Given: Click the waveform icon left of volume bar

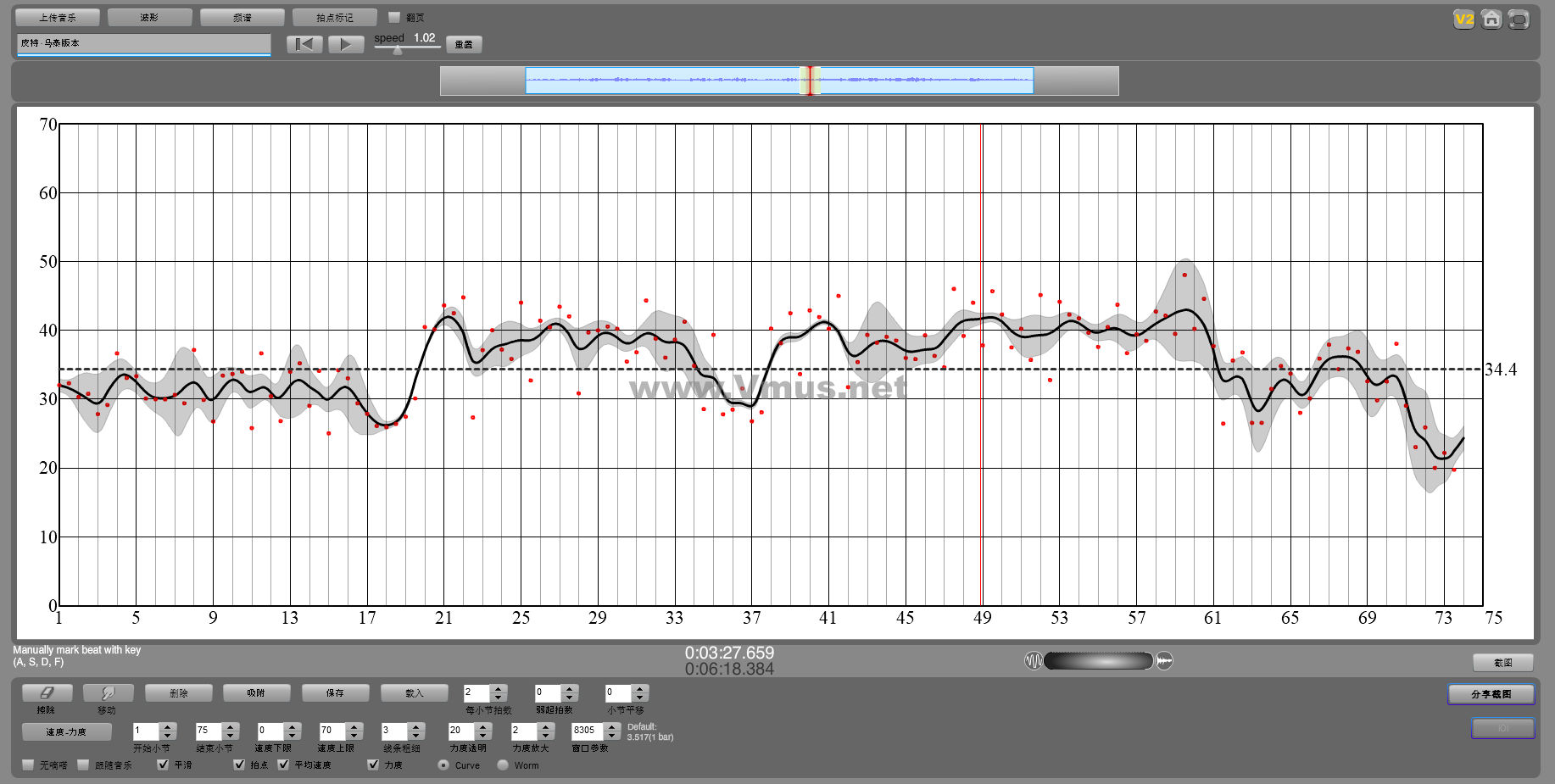Looking at the screenshot, I should (x=1034, y=661).
